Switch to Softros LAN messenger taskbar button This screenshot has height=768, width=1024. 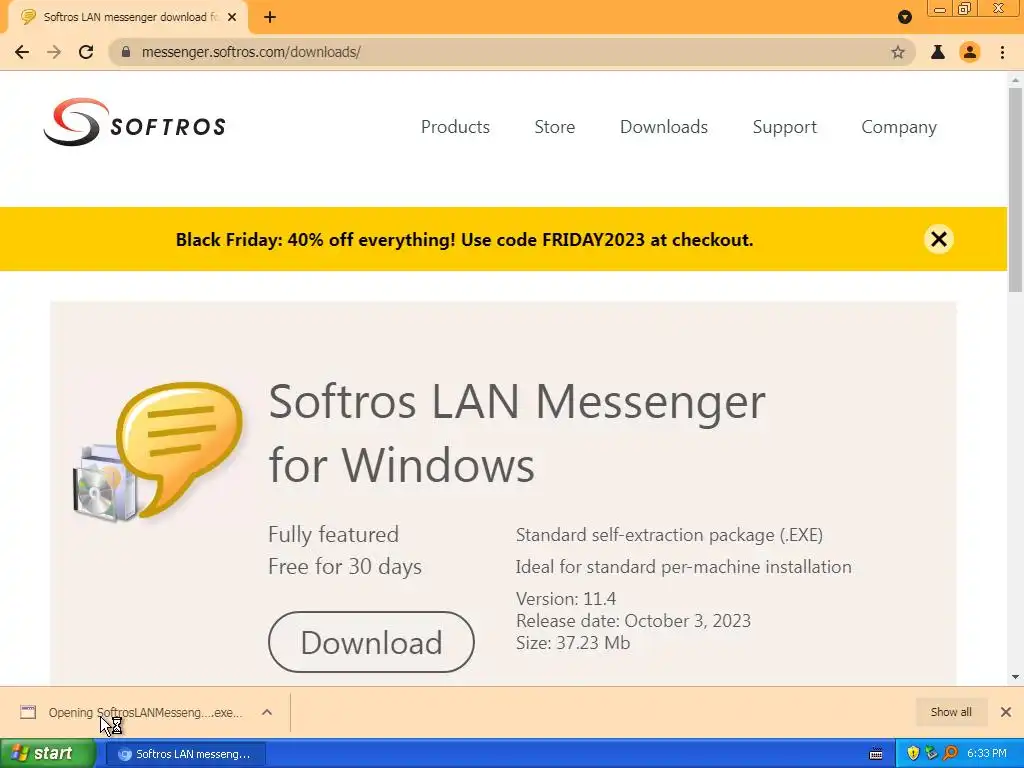[185, 754]
